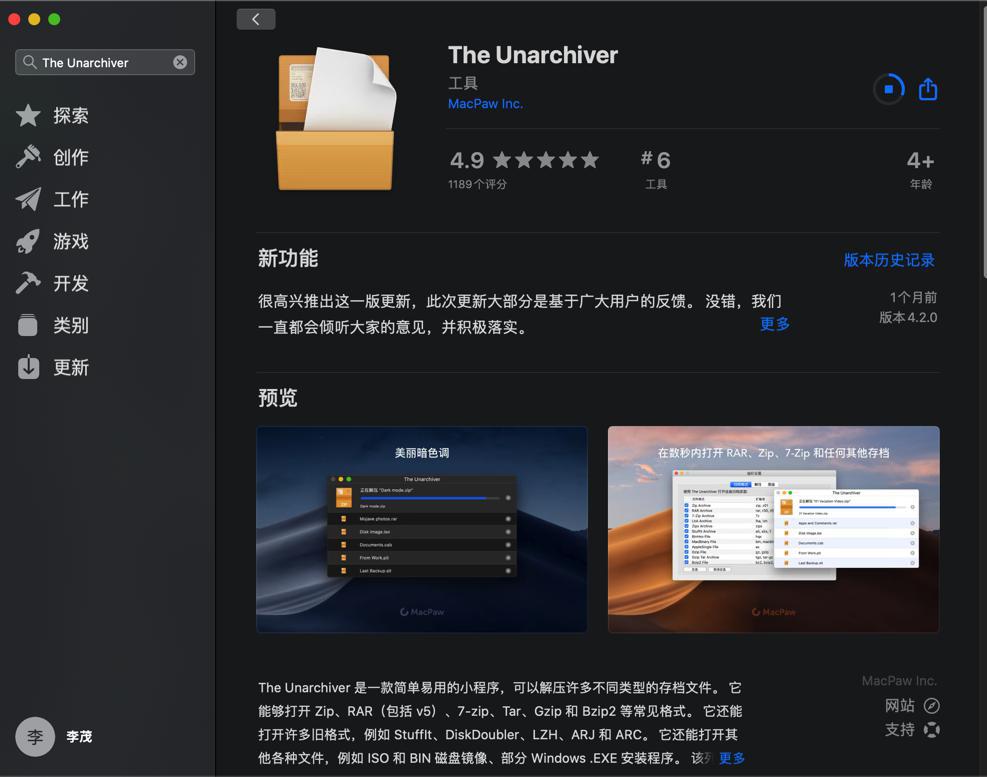The width and height of the screenshot is (987, 777).
Task: Open the 更新 download icon section
Action: (x=28, y=367)
